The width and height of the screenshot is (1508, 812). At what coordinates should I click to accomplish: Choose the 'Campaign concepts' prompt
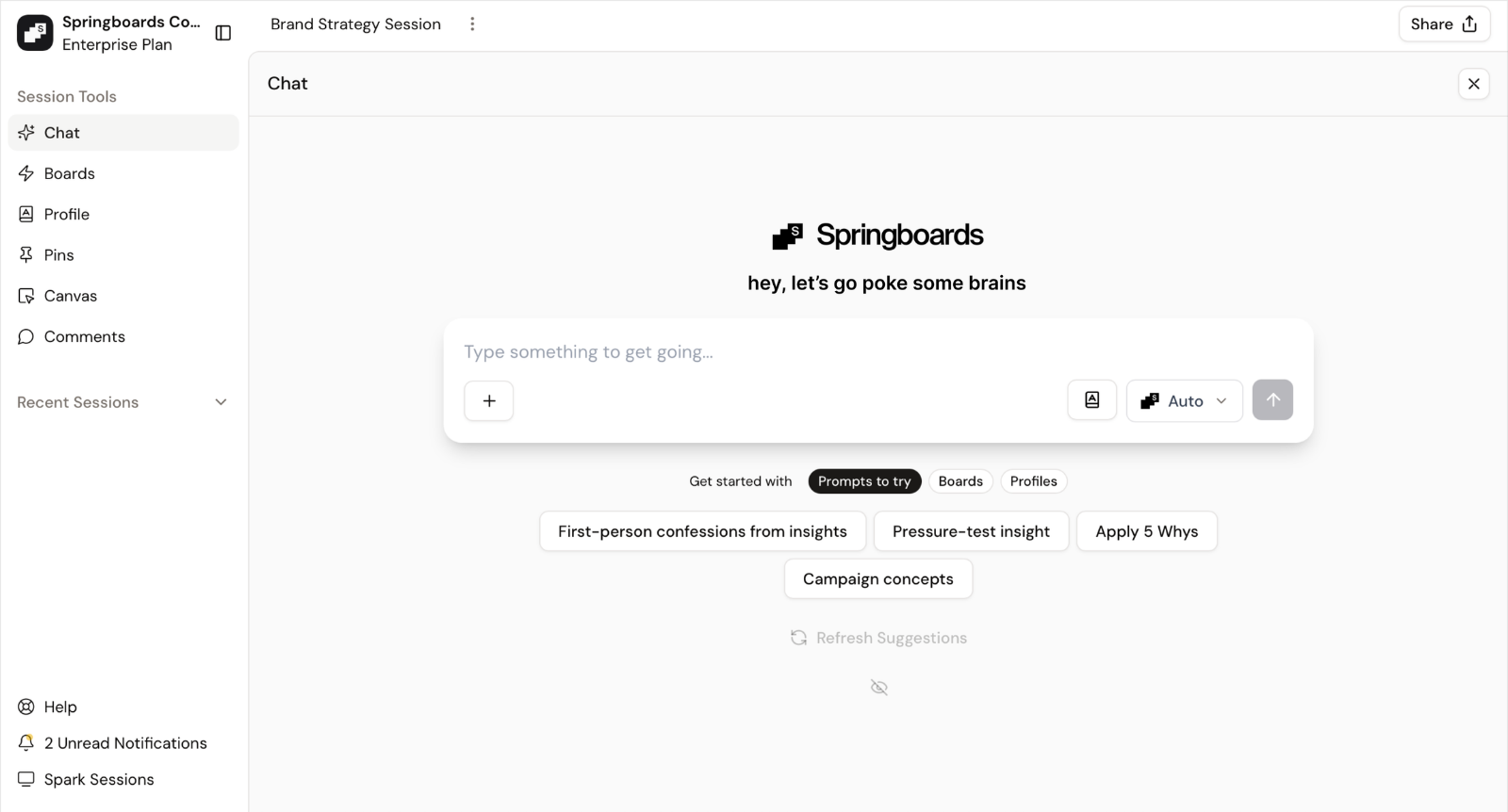(x=877, y=579)
